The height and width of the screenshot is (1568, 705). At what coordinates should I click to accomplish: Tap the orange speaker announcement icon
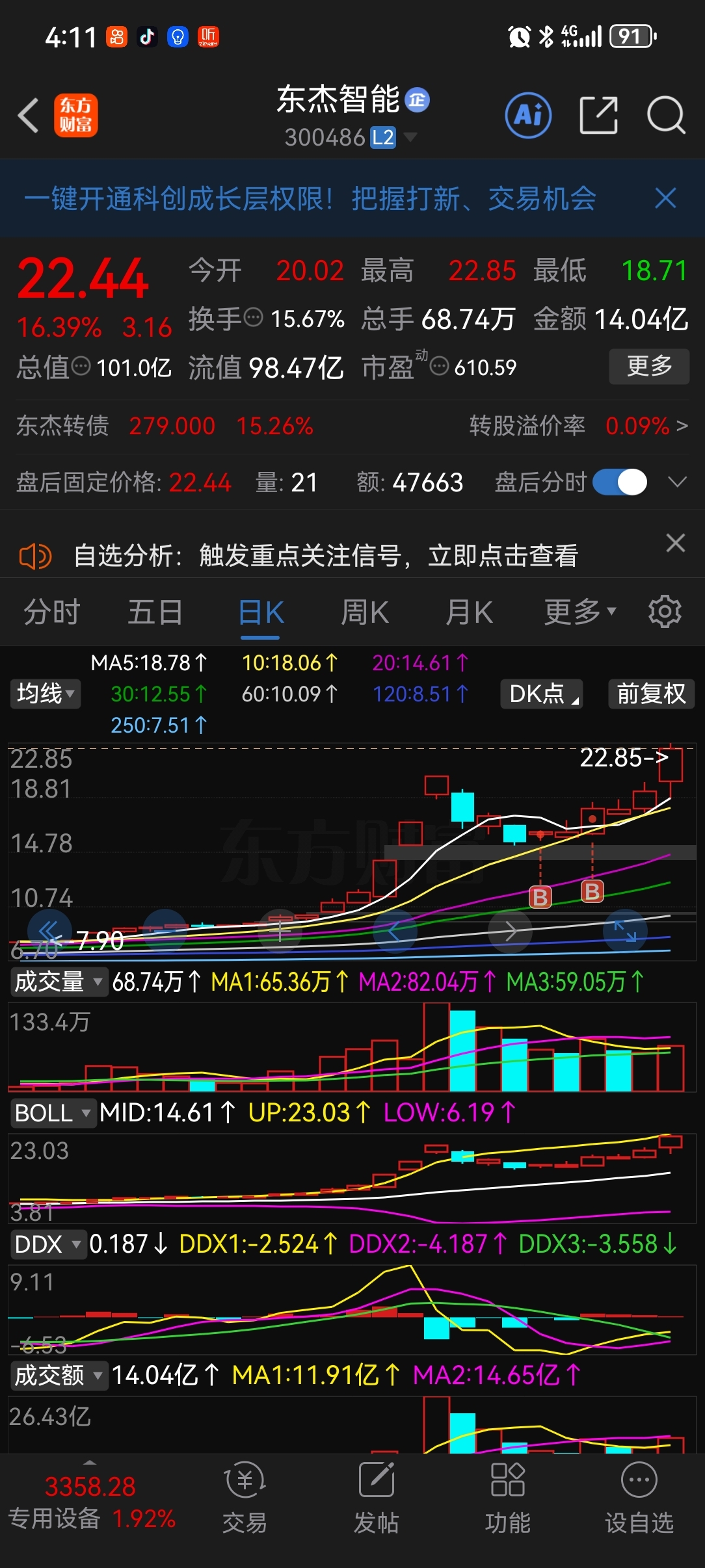(x=36, y=556)
